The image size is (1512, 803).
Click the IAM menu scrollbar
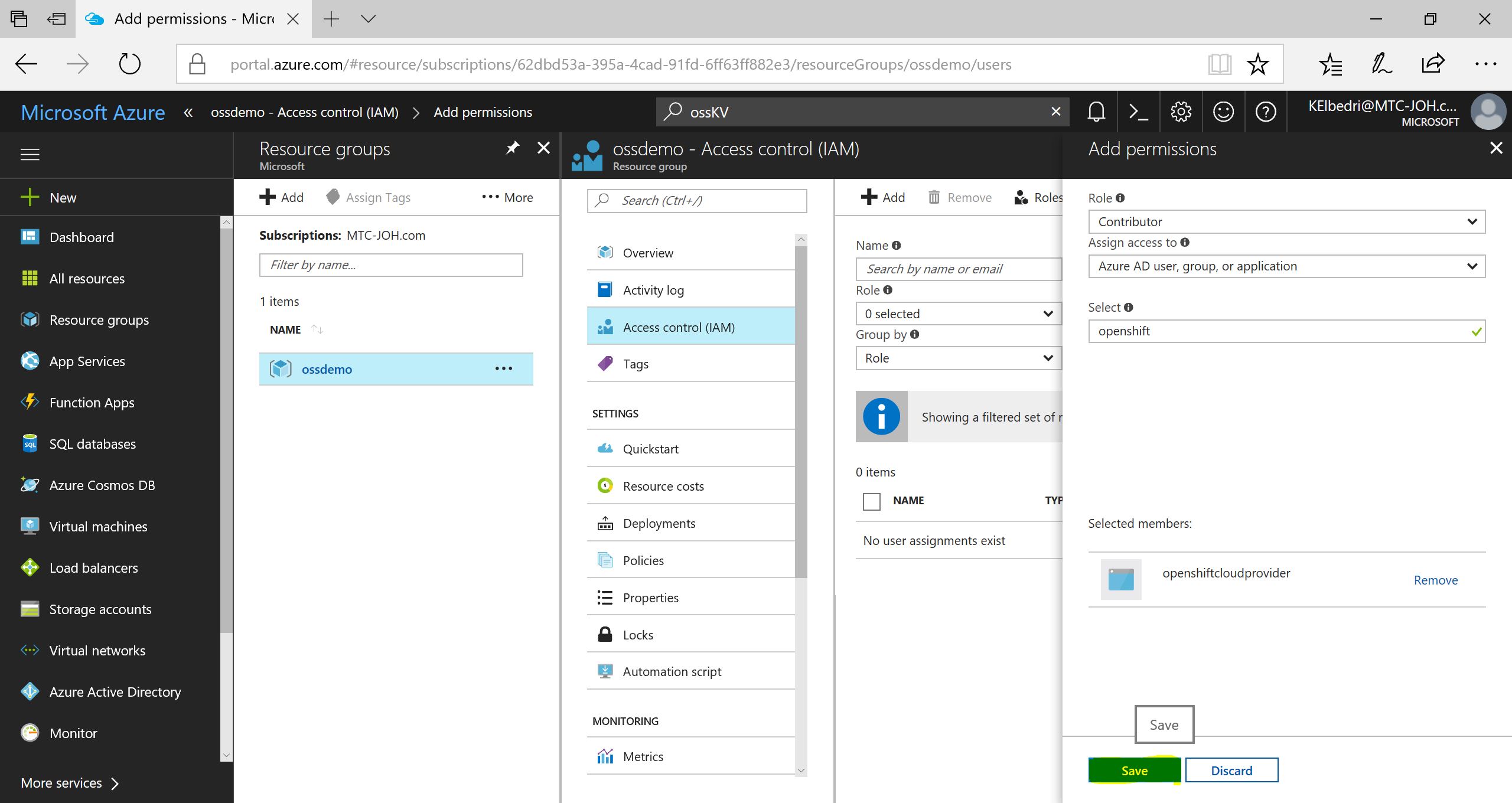click(x=801, y=413)
